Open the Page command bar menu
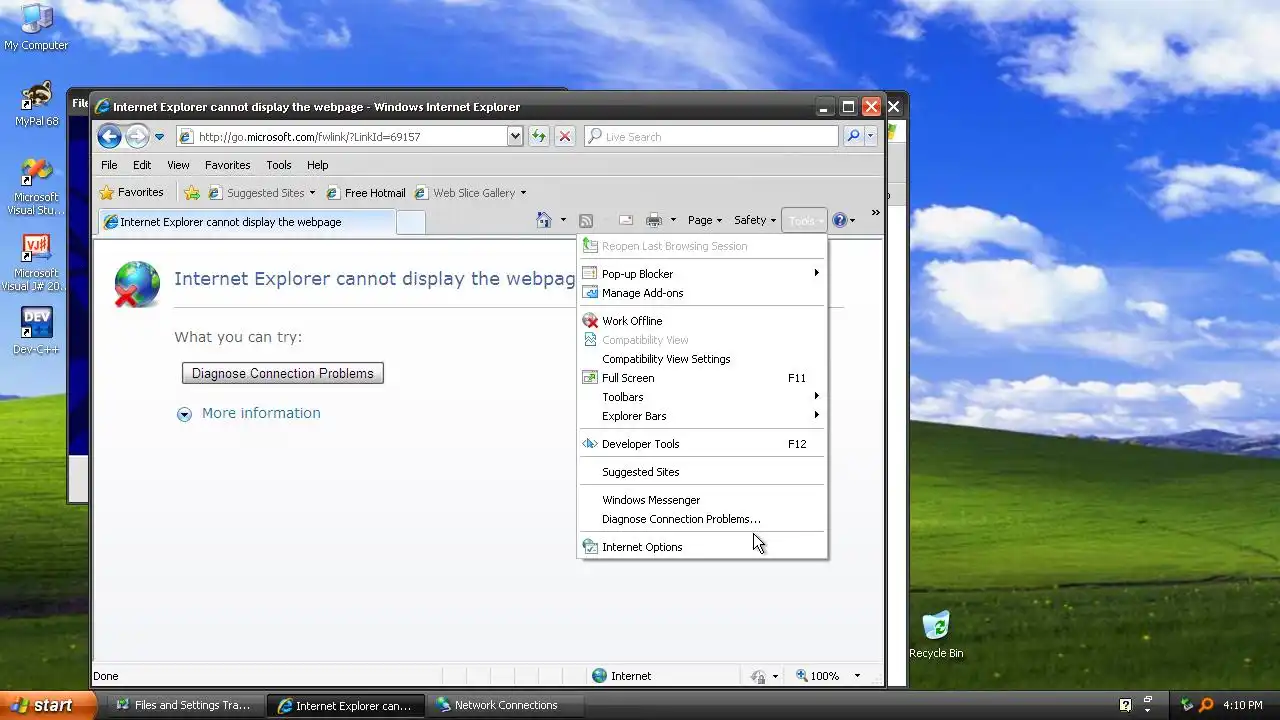 click(705, 220)
